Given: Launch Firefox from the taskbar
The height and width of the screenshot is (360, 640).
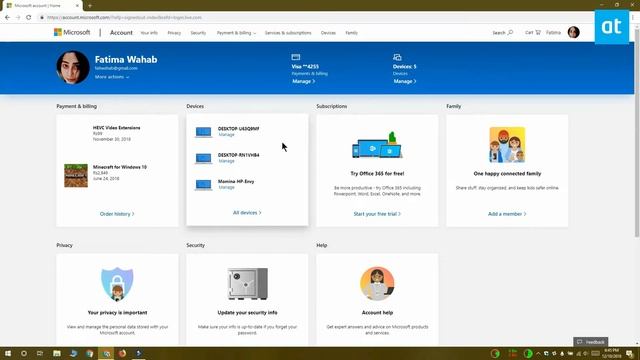Looking at the screenshot, I should pos(122,353).
